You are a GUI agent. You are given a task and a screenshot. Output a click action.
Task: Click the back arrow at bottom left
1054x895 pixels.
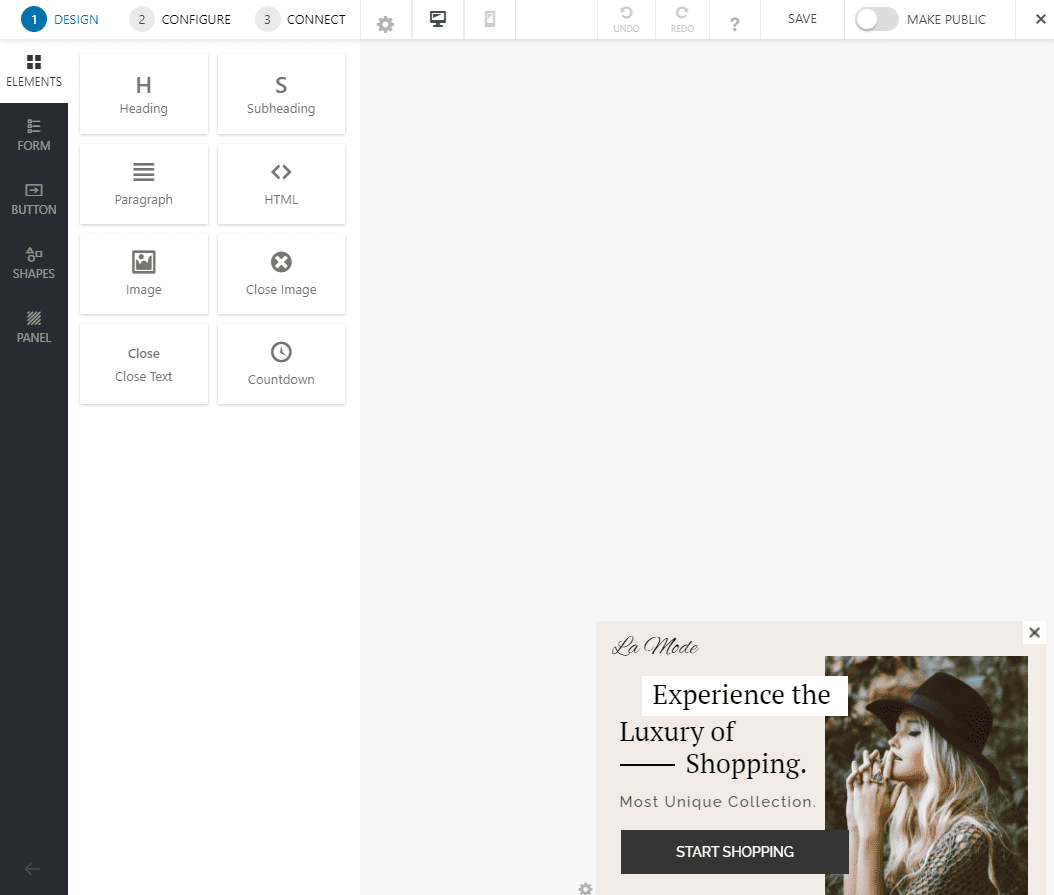click(x=31, y=868)
